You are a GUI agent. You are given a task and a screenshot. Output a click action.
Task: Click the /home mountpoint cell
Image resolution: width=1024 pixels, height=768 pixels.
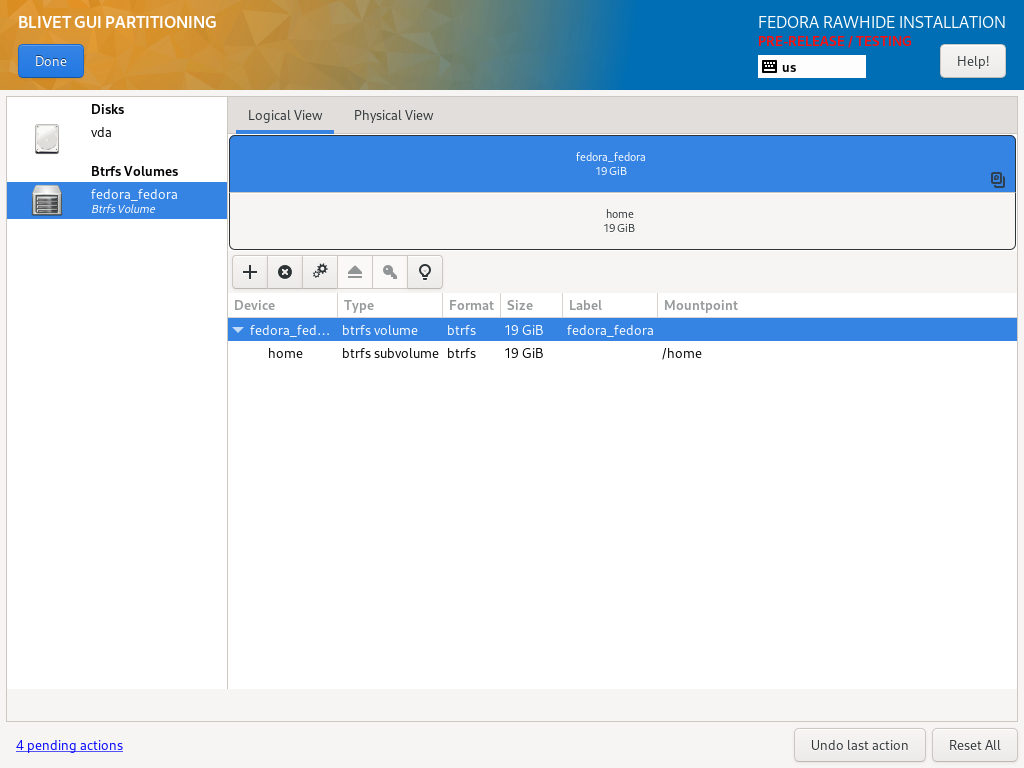coord(682,353)
